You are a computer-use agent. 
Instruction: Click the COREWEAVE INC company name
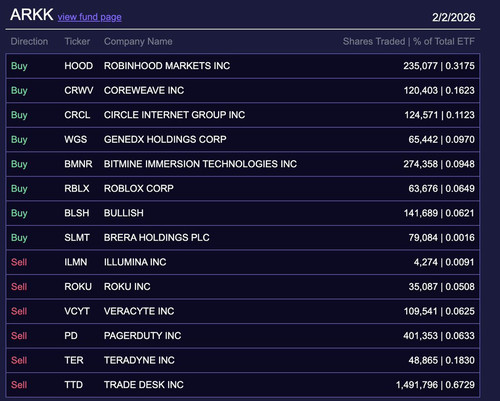144,90
